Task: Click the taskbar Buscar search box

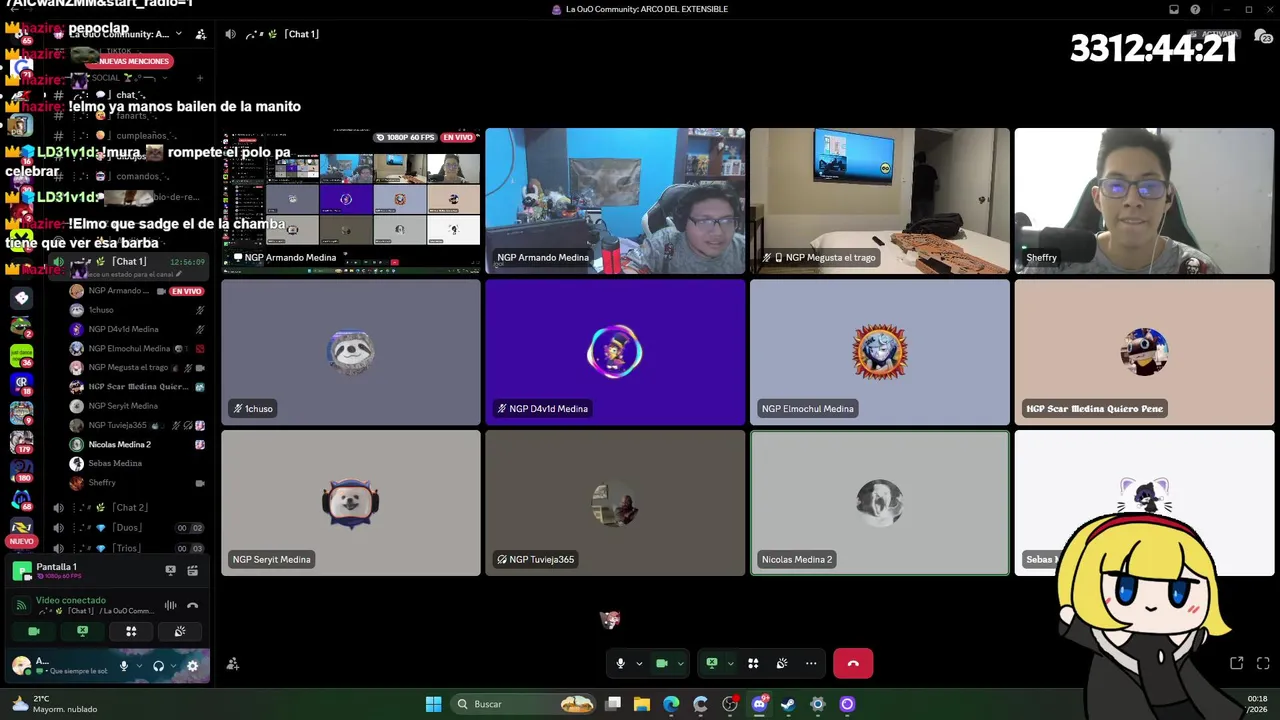Action: [525, 704]
